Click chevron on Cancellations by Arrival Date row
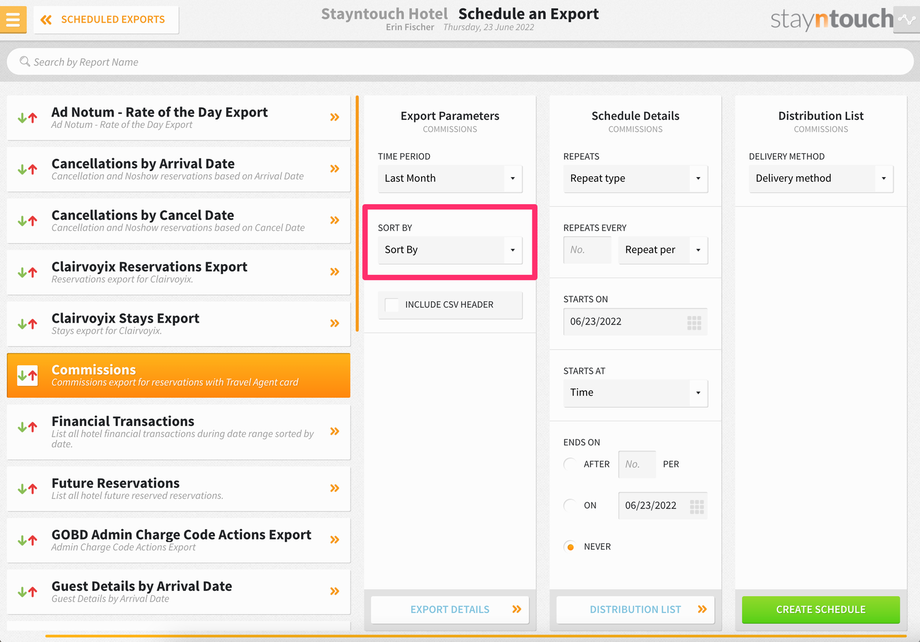The image size is (920, 642). click(x=334, y=169)
